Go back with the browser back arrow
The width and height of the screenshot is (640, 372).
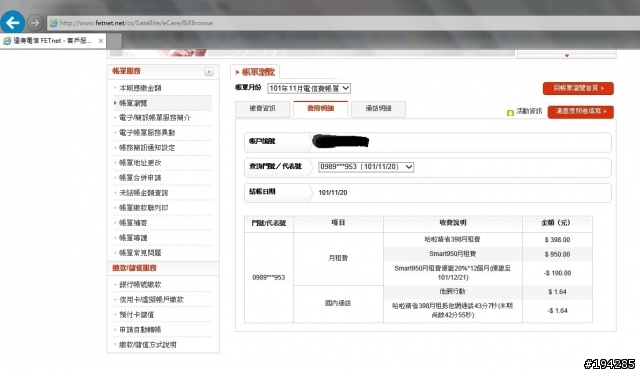pos(12,22)
